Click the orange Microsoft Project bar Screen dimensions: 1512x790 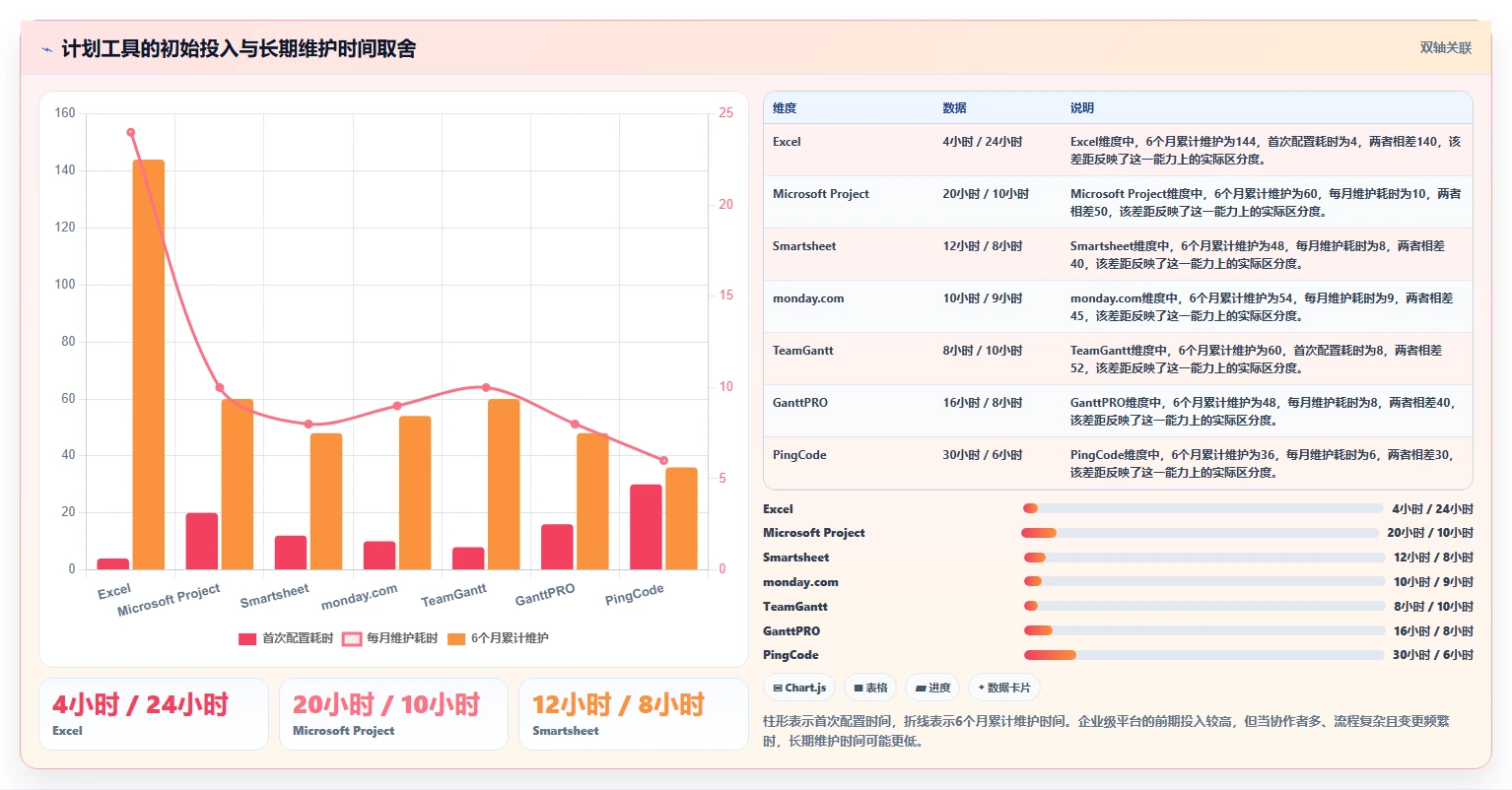(x=238, y=484)
